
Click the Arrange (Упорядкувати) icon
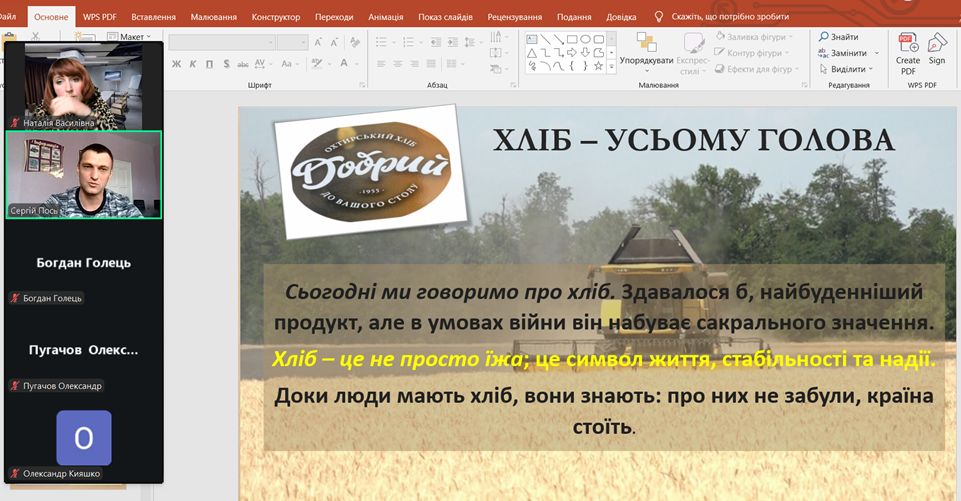click(x=646, y=44)
